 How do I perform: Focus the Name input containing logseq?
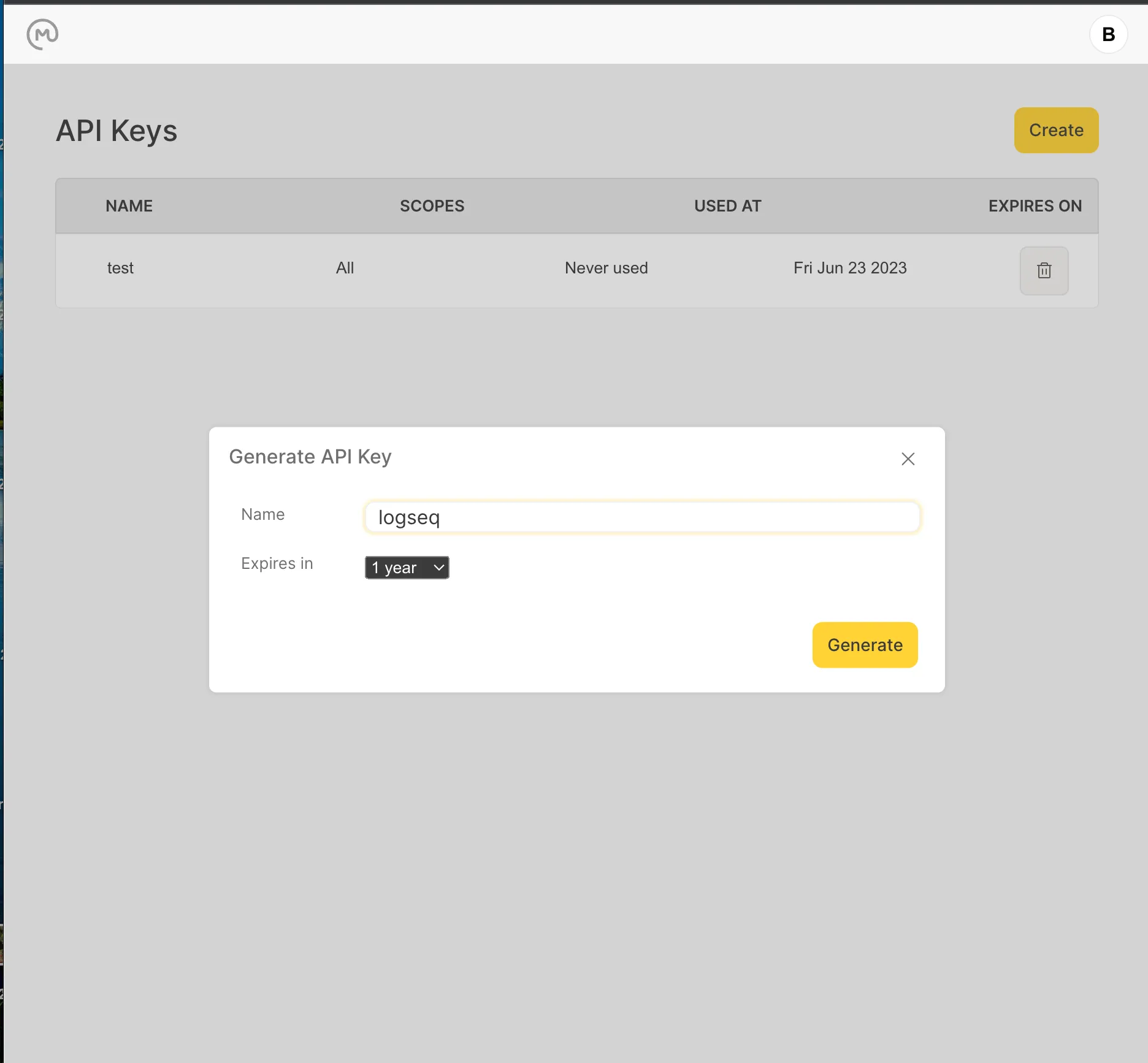point(641,517)
